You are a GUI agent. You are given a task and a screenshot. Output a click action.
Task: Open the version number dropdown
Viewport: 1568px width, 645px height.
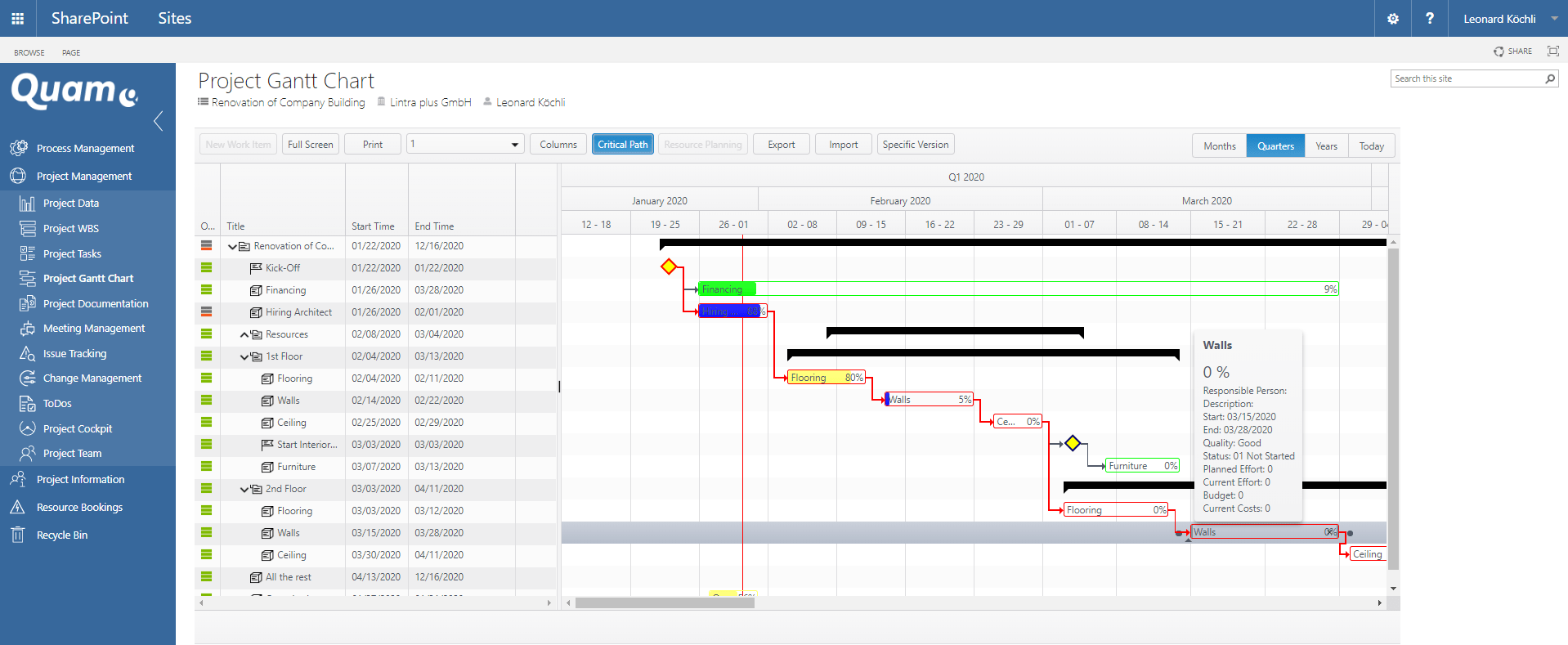click(x=514, y=145)
